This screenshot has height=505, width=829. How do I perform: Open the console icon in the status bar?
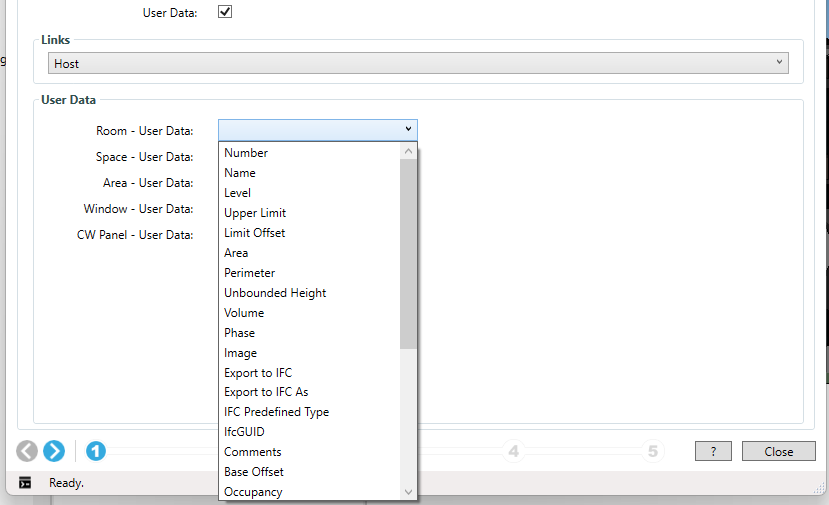click(x=25, y=482)
